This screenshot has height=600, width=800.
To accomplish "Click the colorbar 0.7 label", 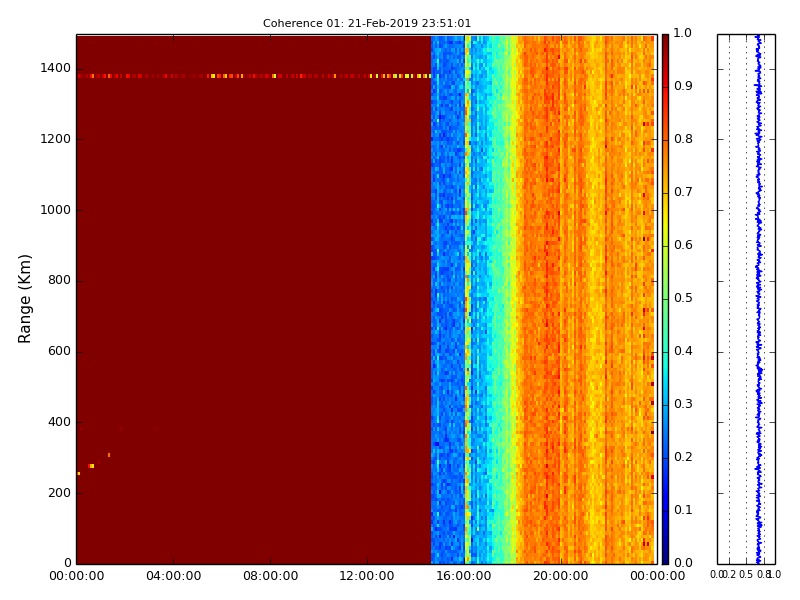I will (683, 192).
